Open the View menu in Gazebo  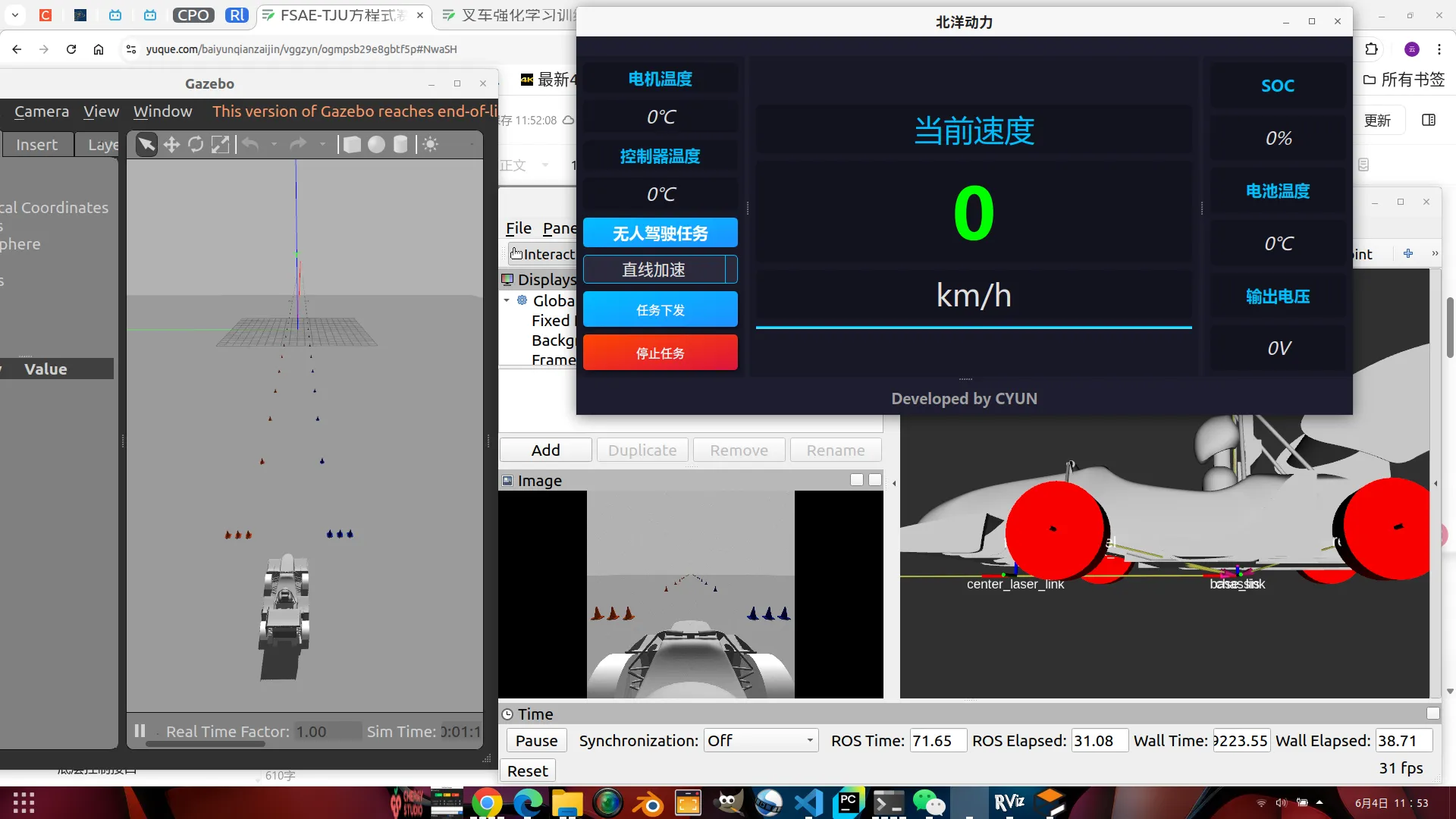tap(101, 111)
